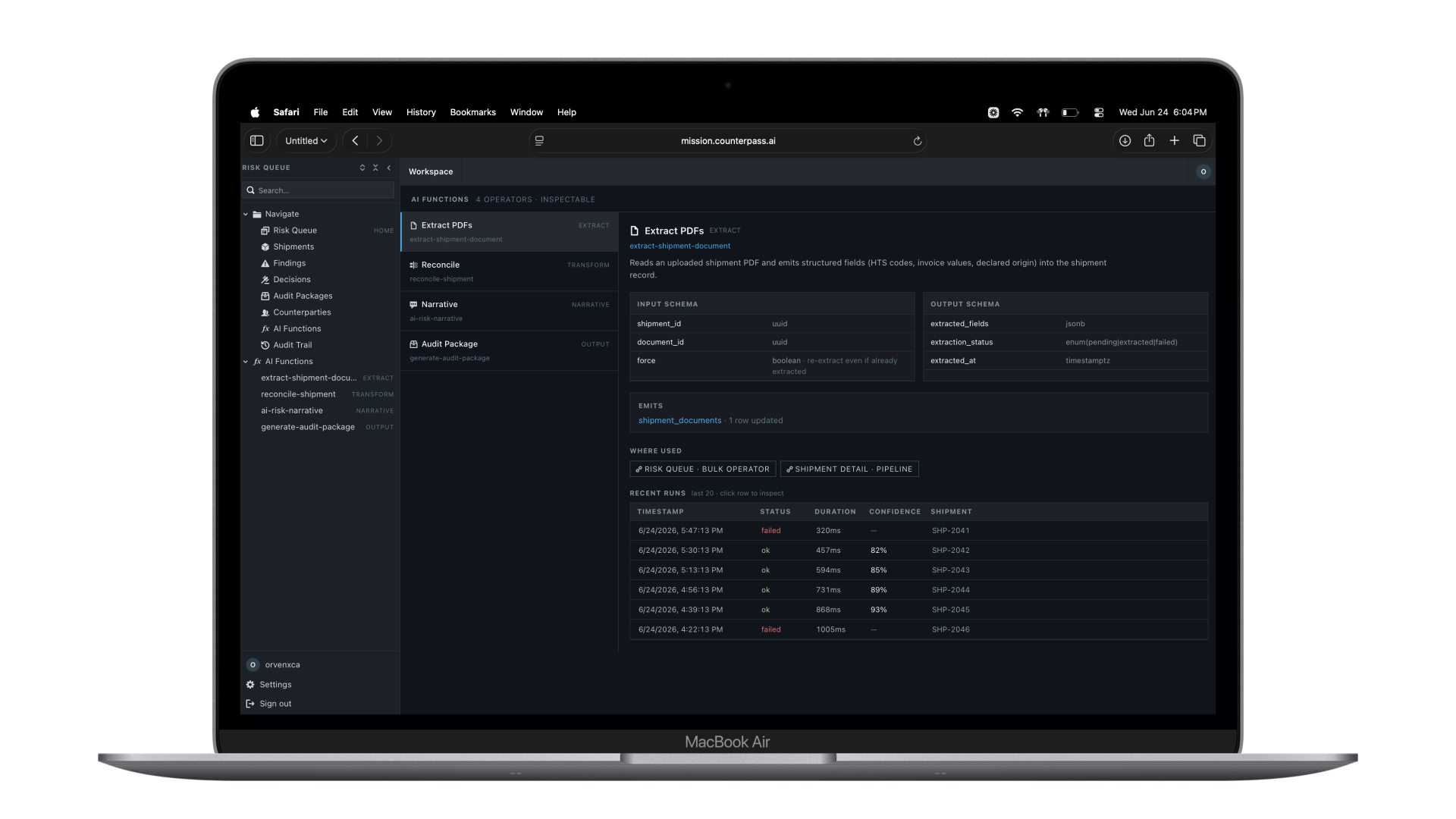
Task: Open the Untitled tab group dropdown
Action: point(306,140)
